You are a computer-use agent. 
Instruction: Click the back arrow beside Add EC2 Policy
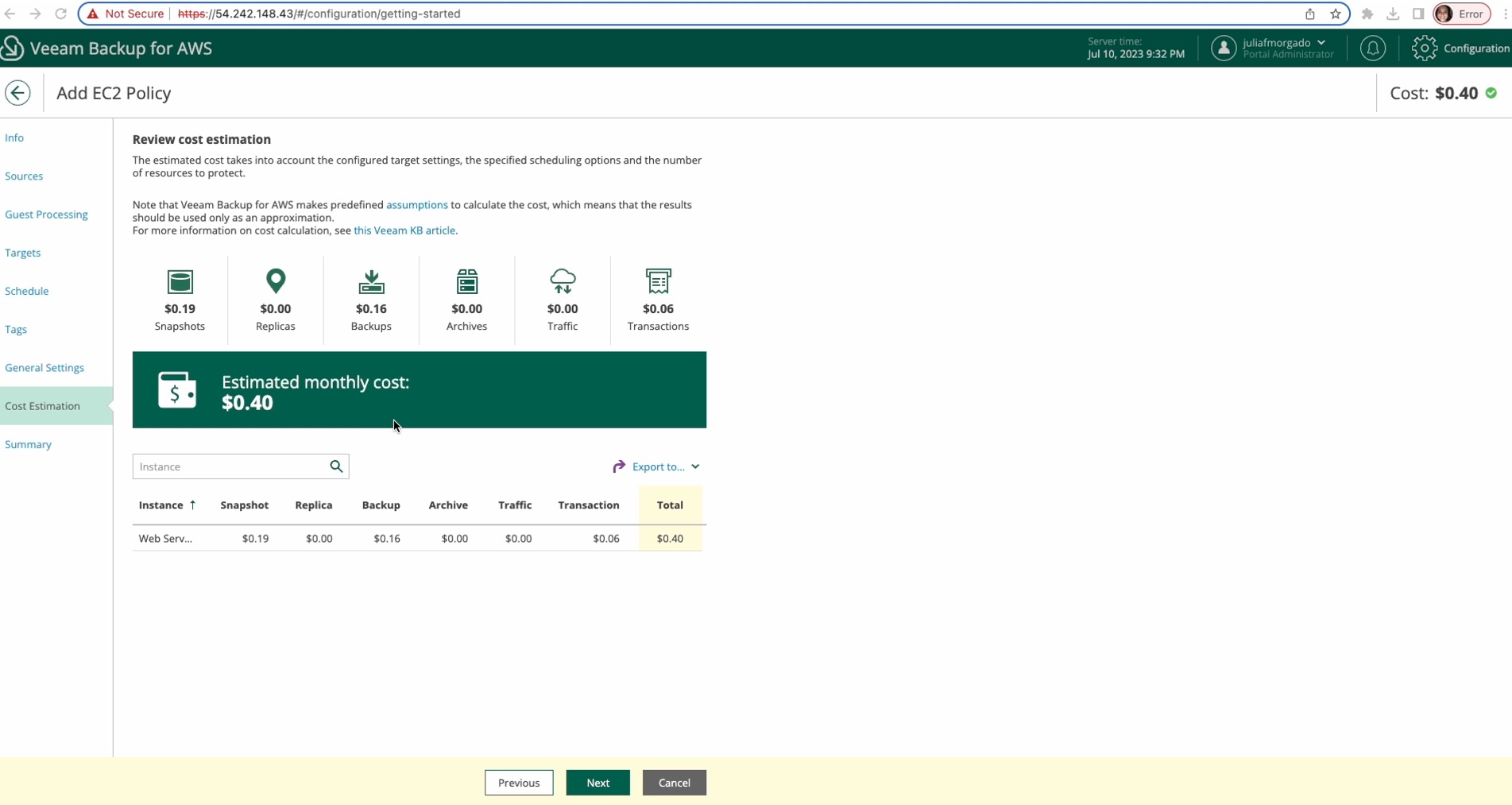click(17, 93)
